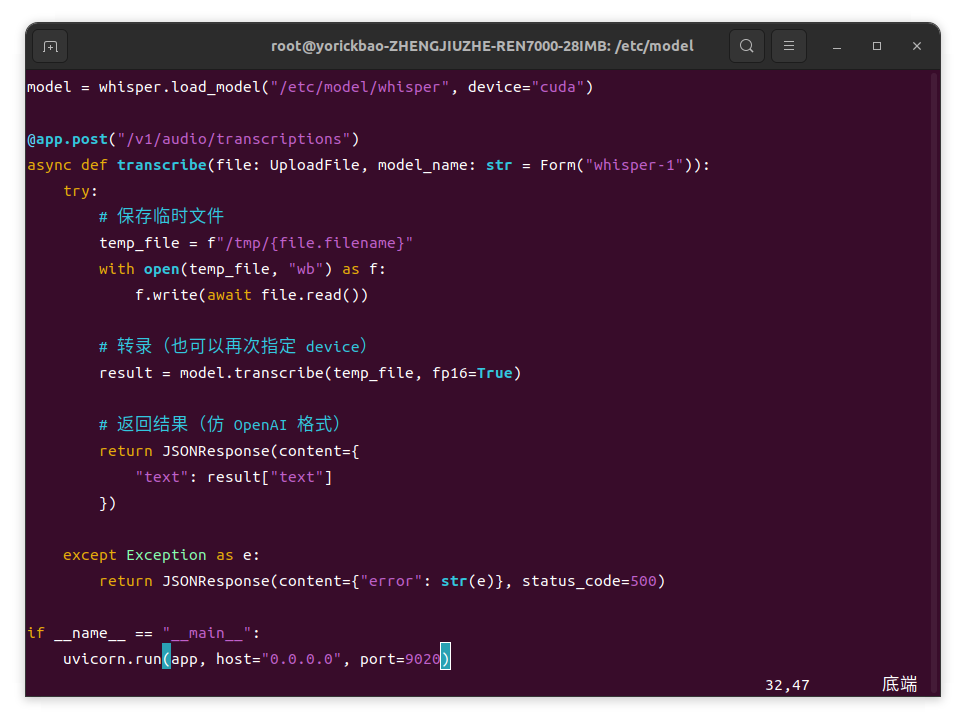Open the terminal search
The width and height of the screenshot is (966, 725).
(x=747, y=46)
